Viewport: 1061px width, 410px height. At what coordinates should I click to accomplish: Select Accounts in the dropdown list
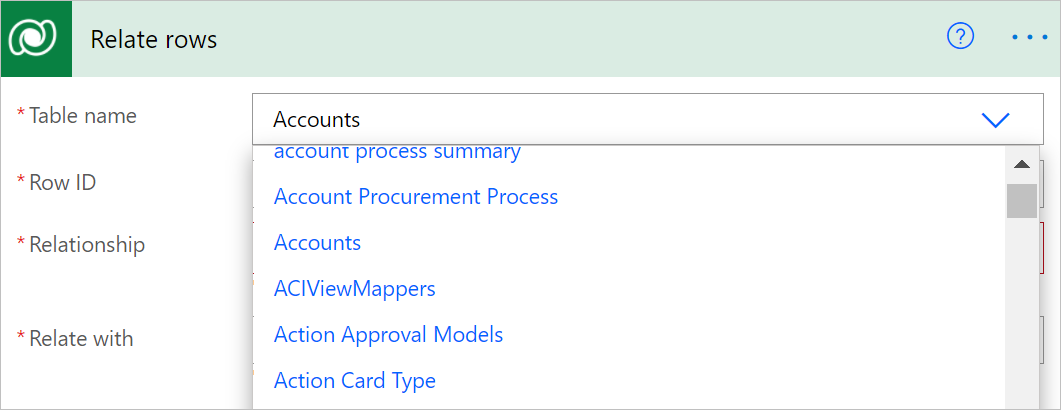coord(317,243)
